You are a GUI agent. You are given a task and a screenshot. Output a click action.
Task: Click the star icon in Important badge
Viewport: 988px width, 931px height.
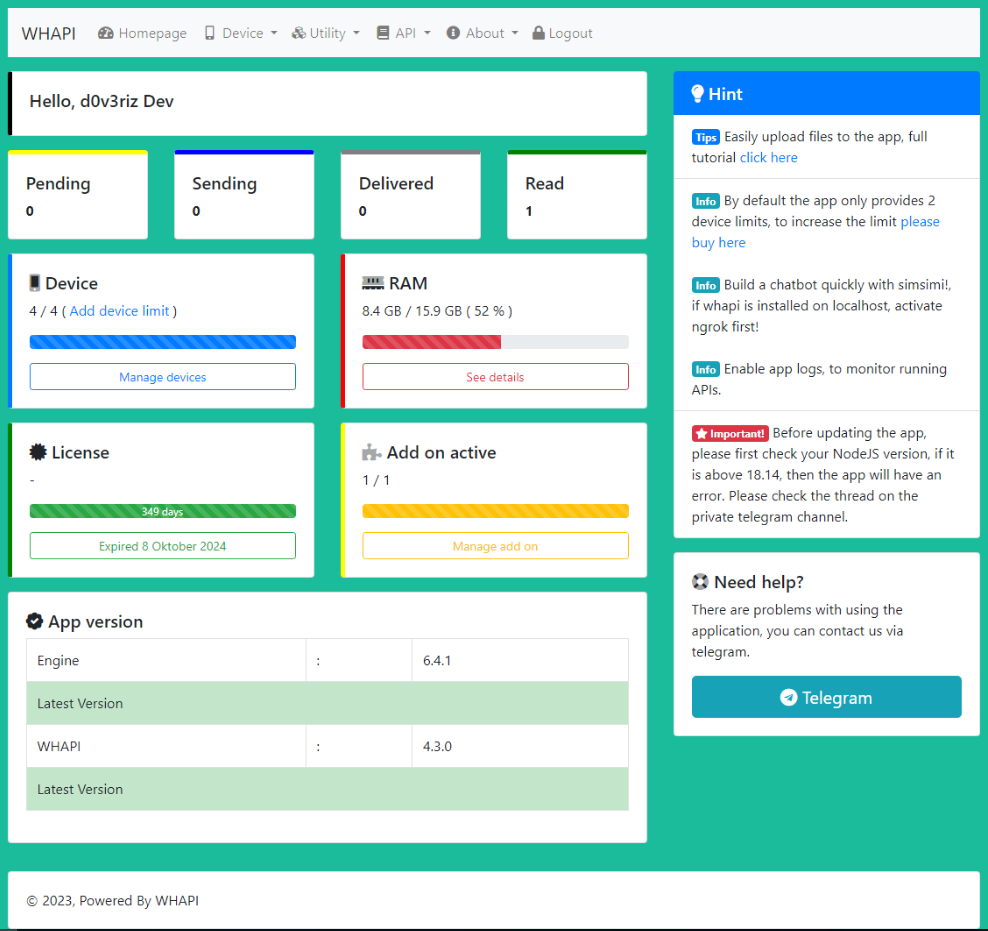701,433
